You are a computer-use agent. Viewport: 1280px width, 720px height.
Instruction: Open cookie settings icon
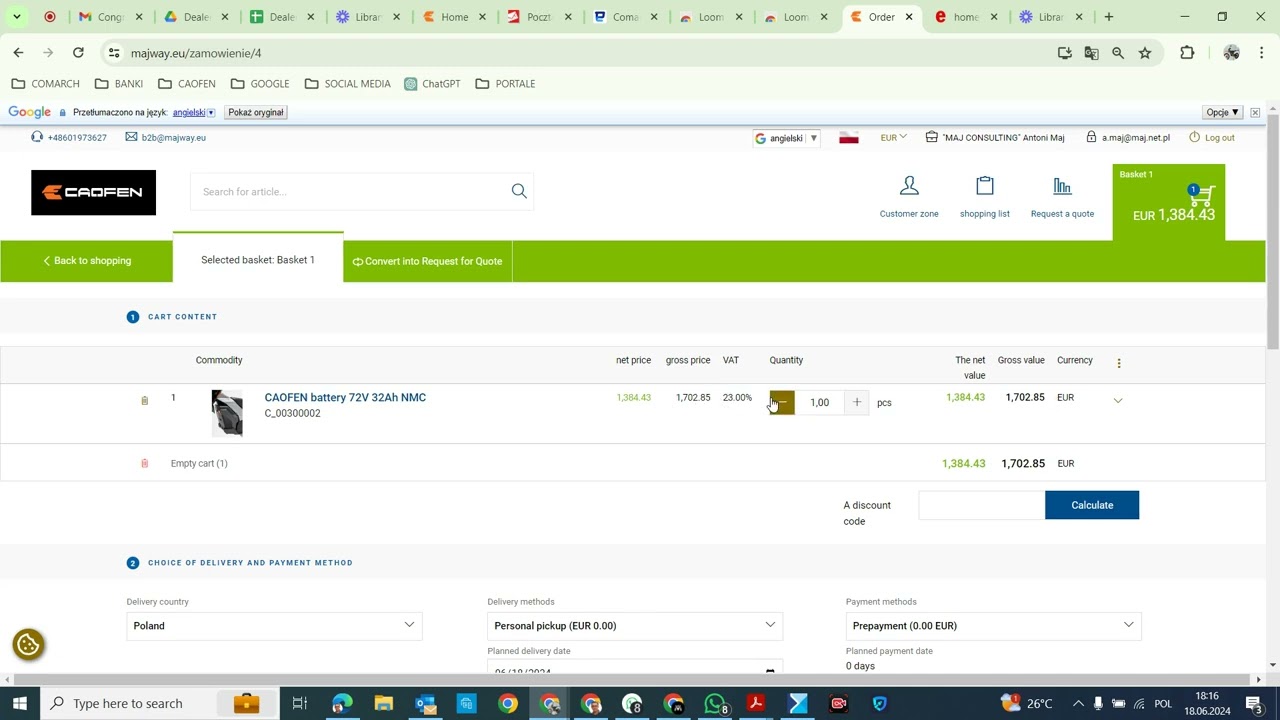tap(28, 645)
